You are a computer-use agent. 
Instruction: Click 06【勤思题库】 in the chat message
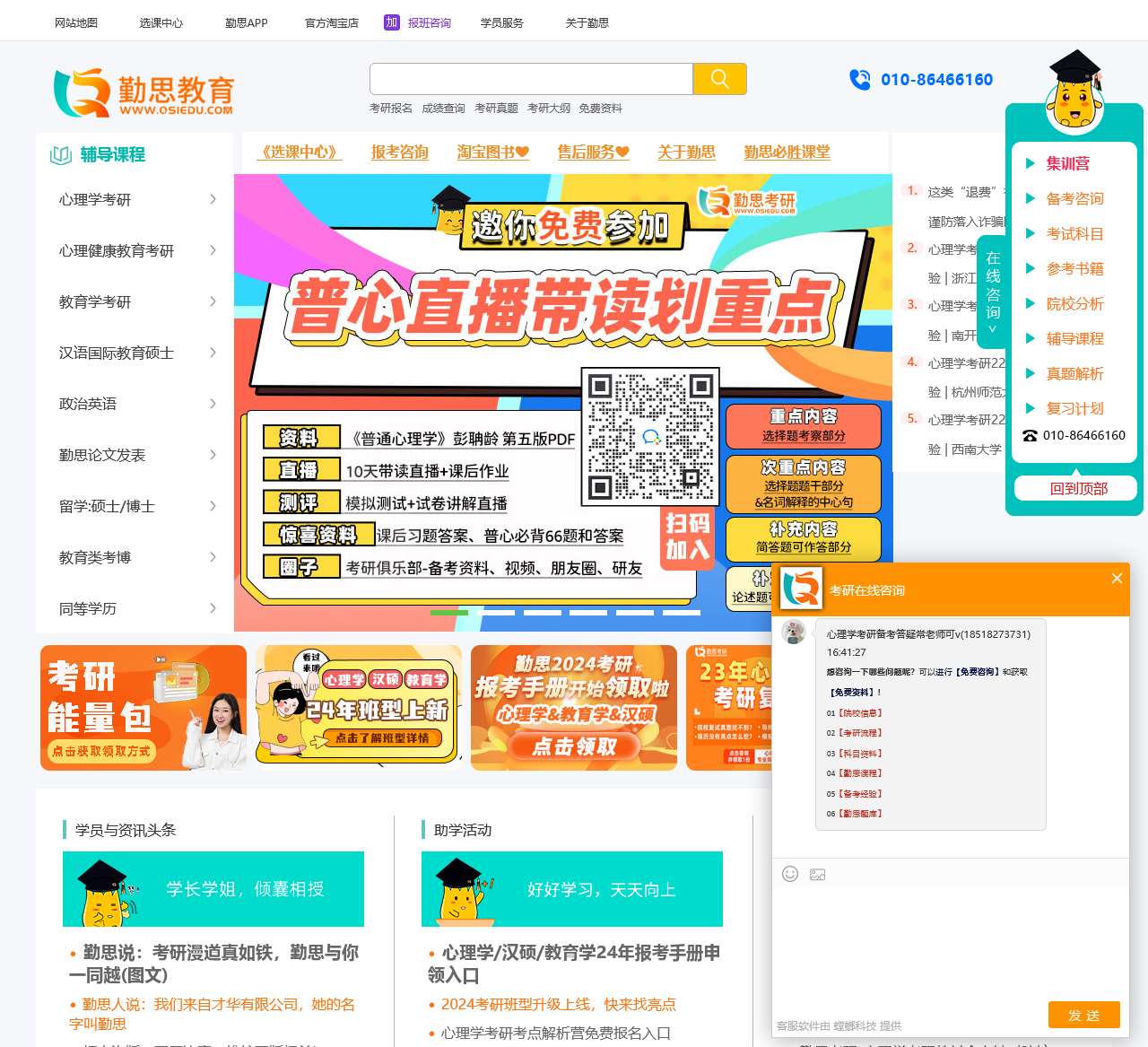click(x=855, y=814)
